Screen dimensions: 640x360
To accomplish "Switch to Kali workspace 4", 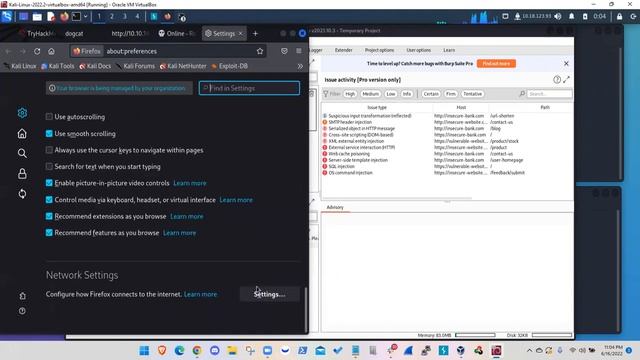I will [137, 17].
